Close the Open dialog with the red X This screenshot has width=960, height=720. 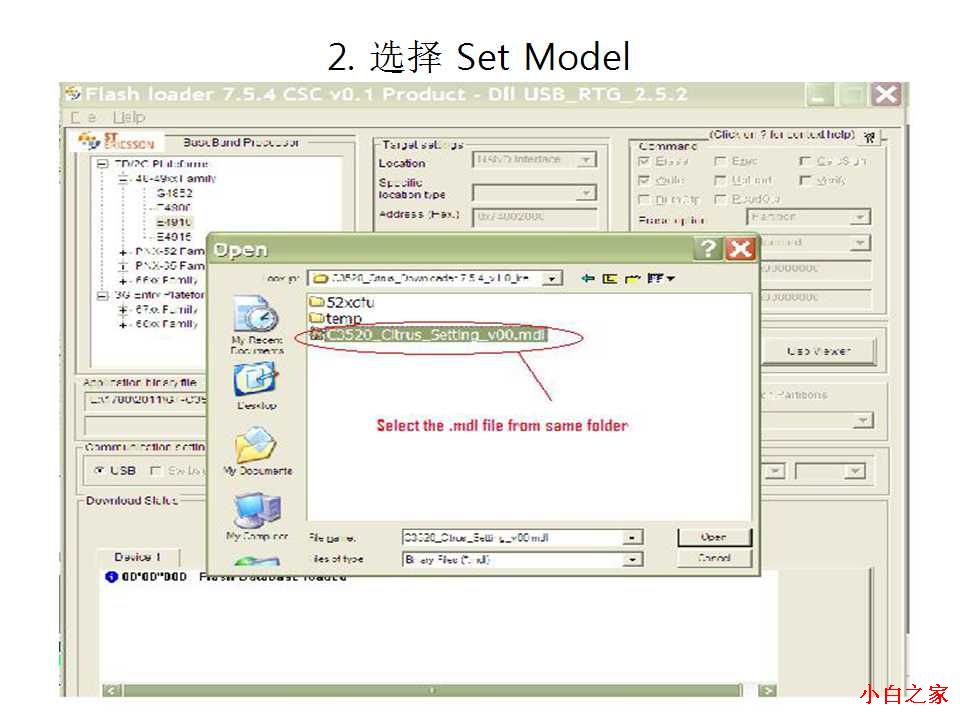point(741,249)
